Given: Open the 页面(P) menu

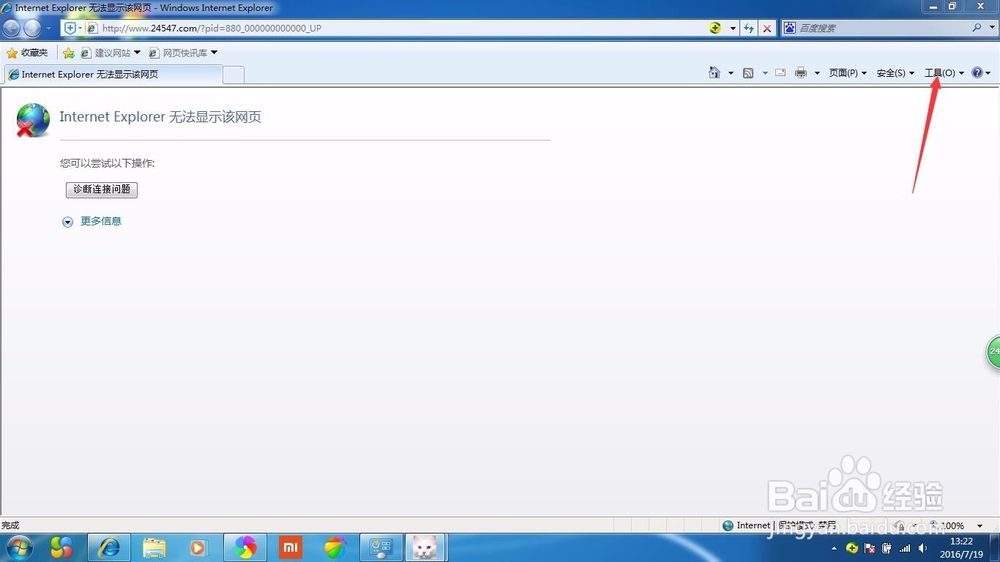Looking at the screenshot, I should point(848,73).
